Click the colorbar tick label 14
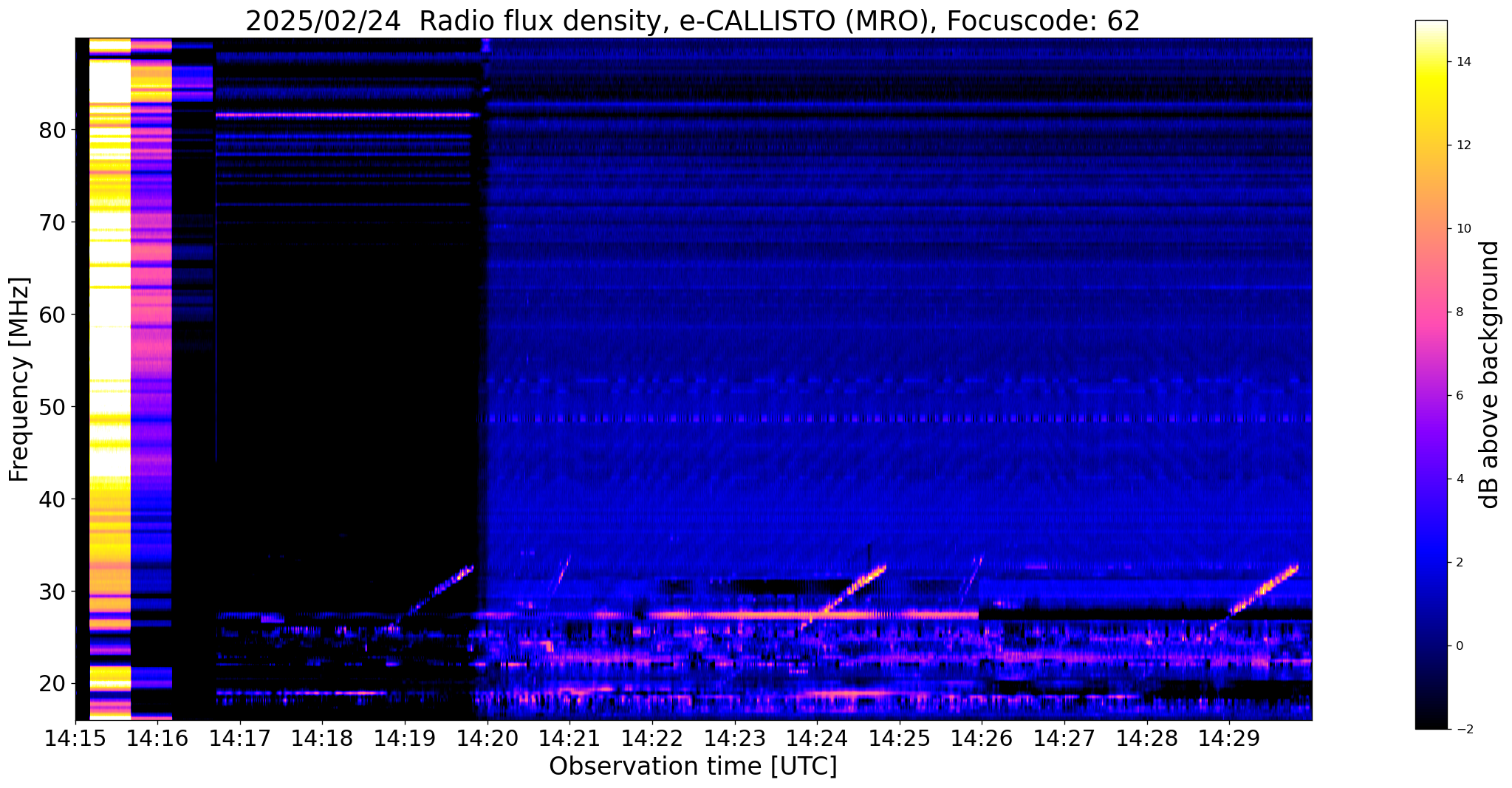Screen dimensions: 1512x788 coord(1463,62)
